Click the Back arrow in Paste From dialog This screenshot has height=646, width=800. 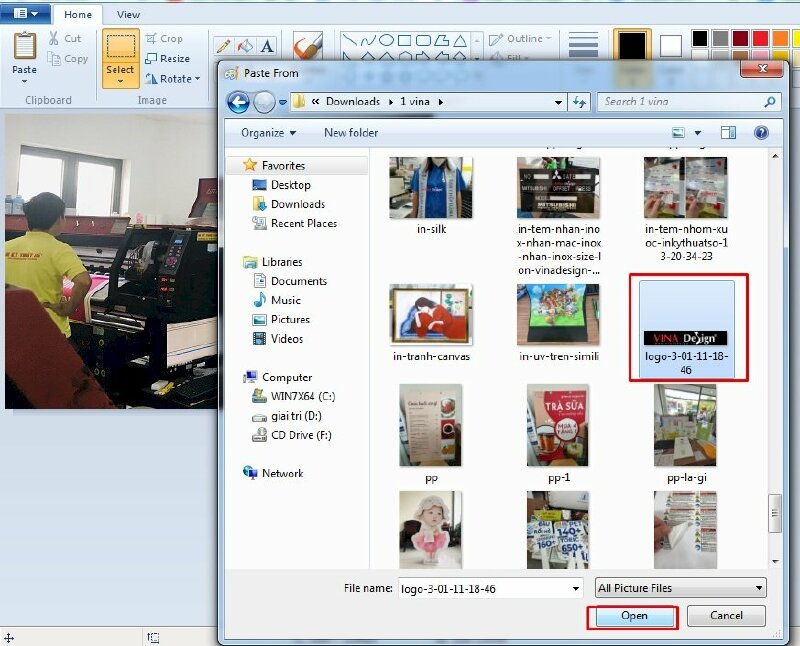[238, 102]
